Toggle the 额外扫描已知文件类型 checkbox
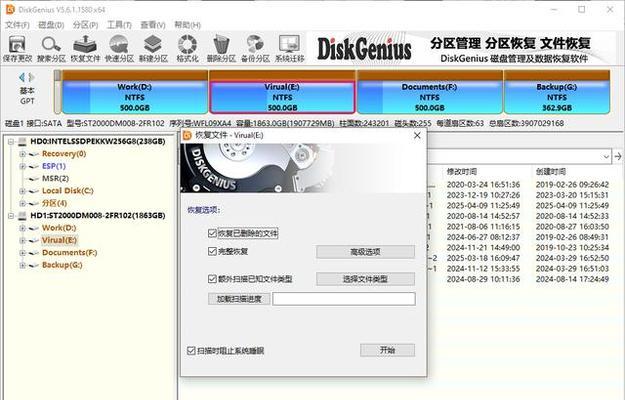Viewport: 625px width, 400px height. tap(212, 278)
